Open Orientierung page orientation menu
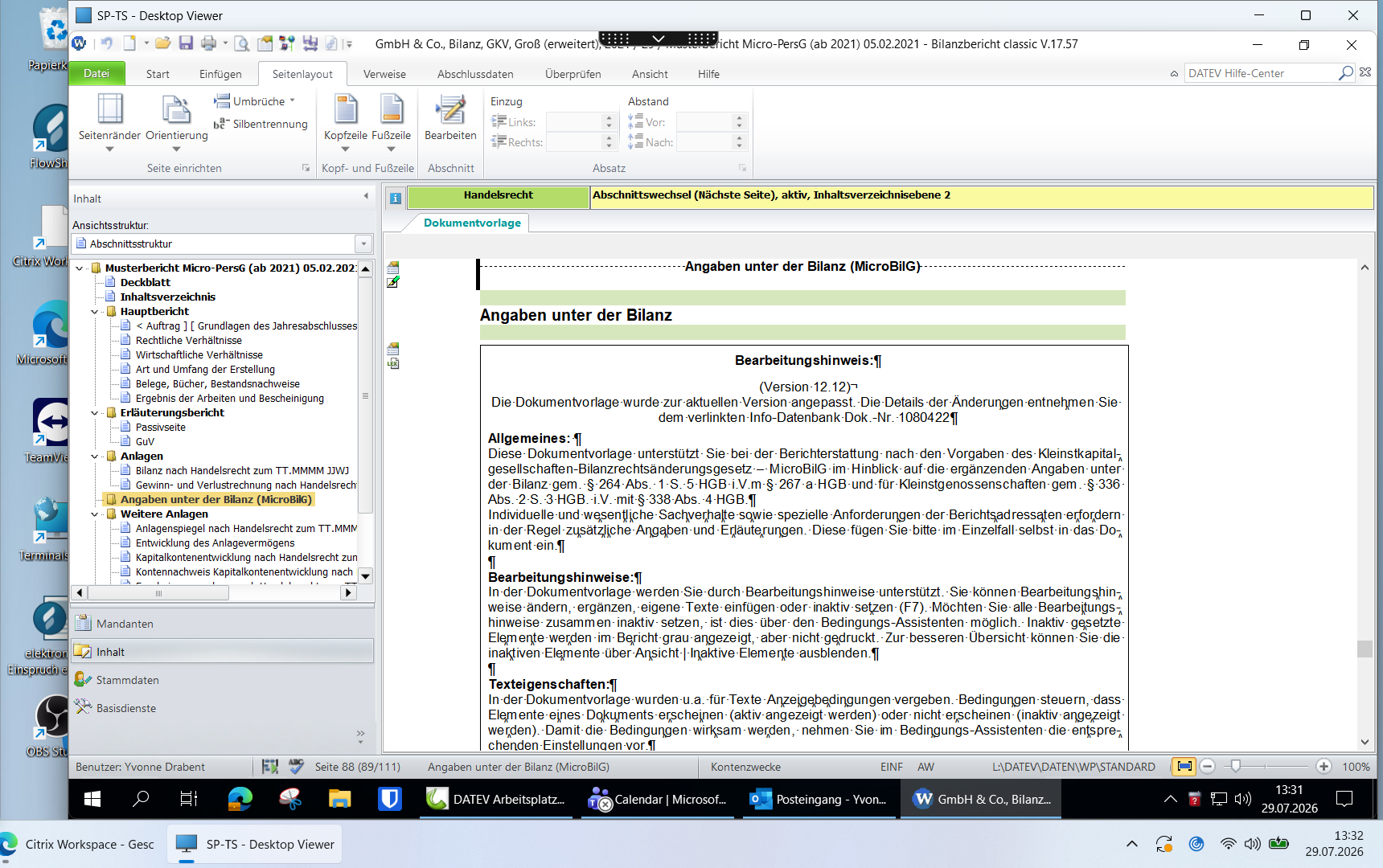The height and width of the screenshot is (868, 1383). click(x=176, y=121)
